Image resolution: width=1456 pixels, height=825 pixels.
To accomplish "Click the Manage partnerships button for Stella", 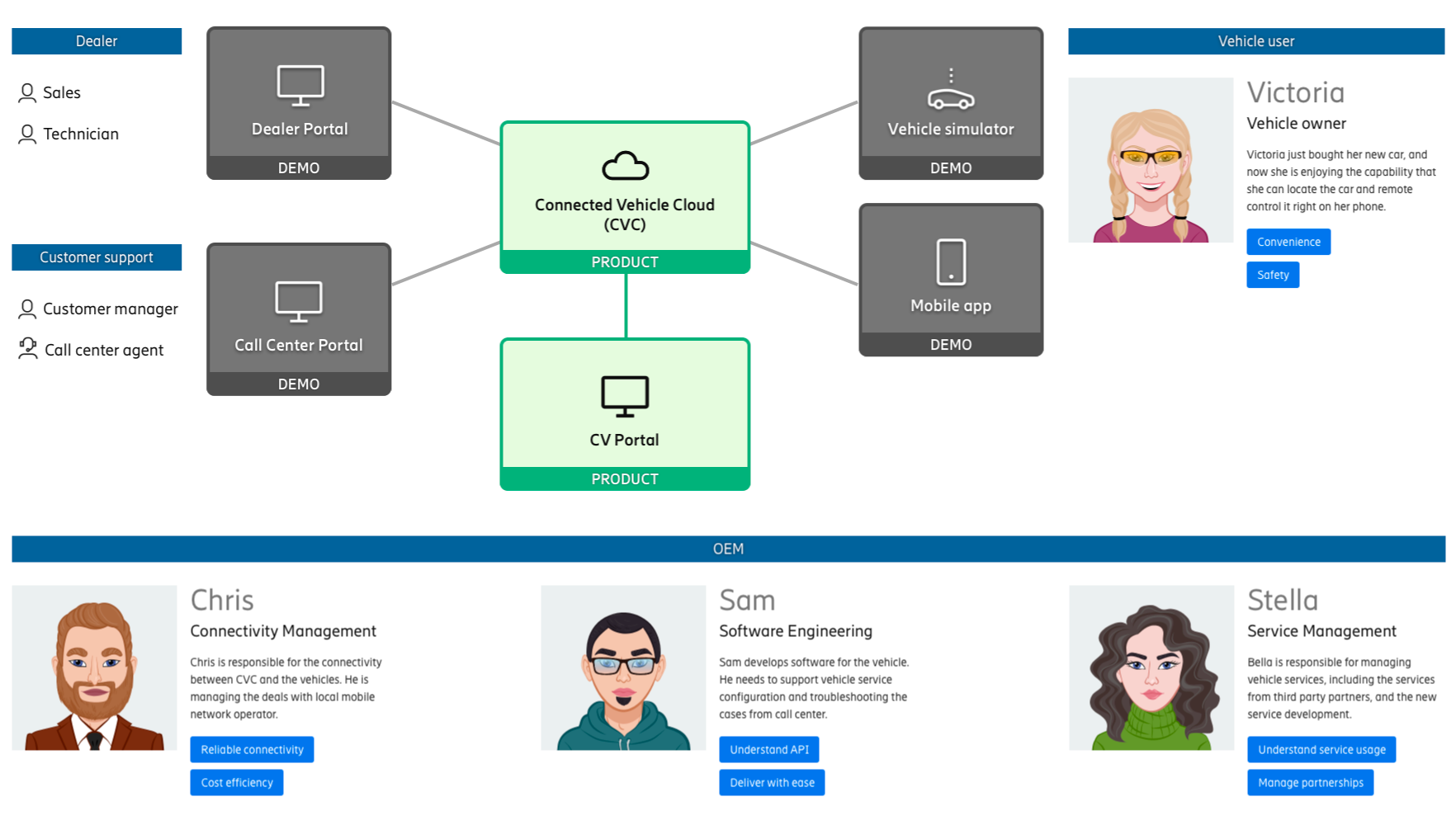I will coord(1311,782).
